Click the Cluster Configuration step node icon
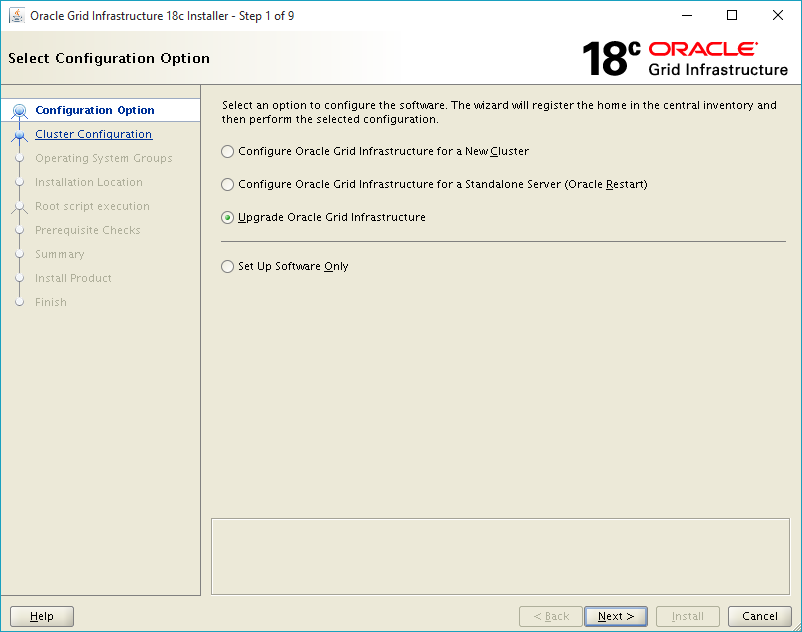This screenshot has width=802, height=632. point(19,135)
